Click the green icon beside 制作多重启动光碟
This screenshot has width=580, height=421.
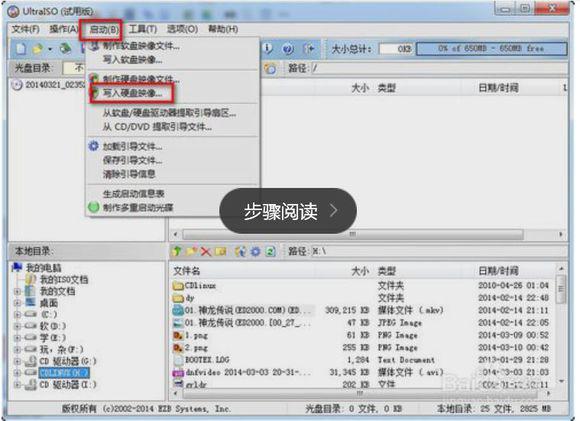tap(94, 207)
